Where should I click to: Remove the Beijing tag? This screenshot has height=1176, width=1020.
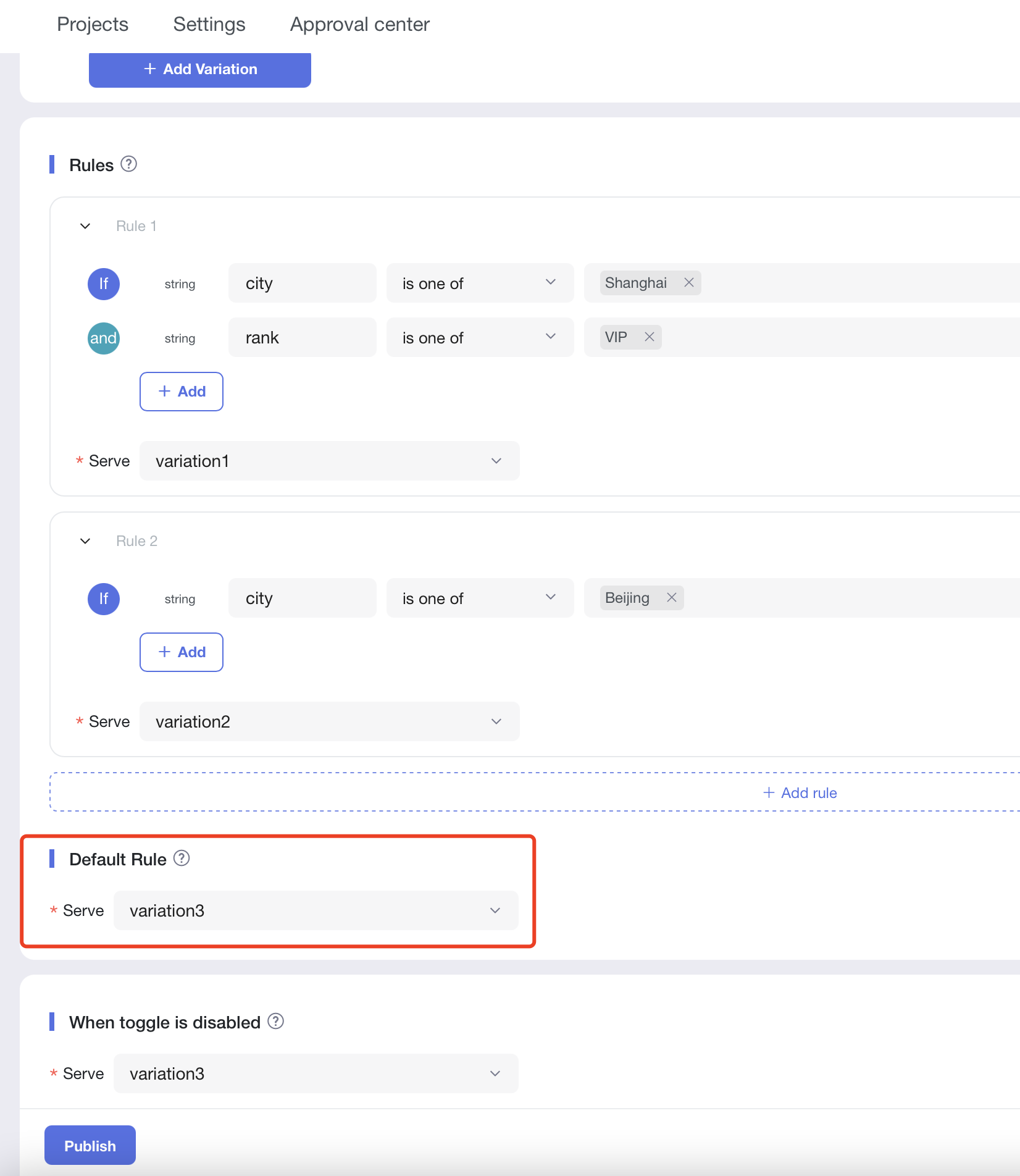pyautogui.click(x=672, y=598)
